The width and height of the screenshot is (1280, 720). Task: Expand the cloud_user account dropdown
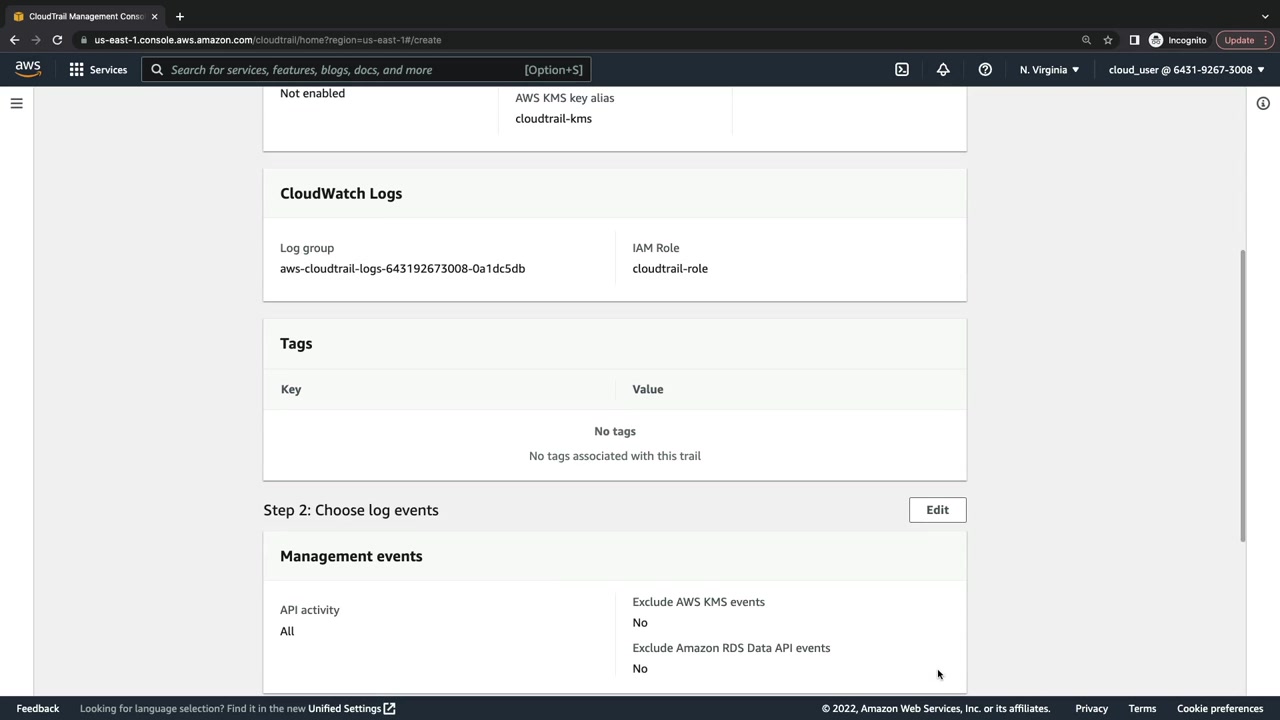(x=1186, y=70)
